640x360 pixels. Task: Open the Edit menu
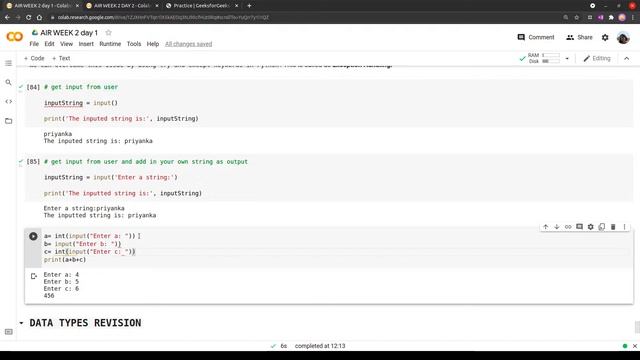click(x=49, y=44)
